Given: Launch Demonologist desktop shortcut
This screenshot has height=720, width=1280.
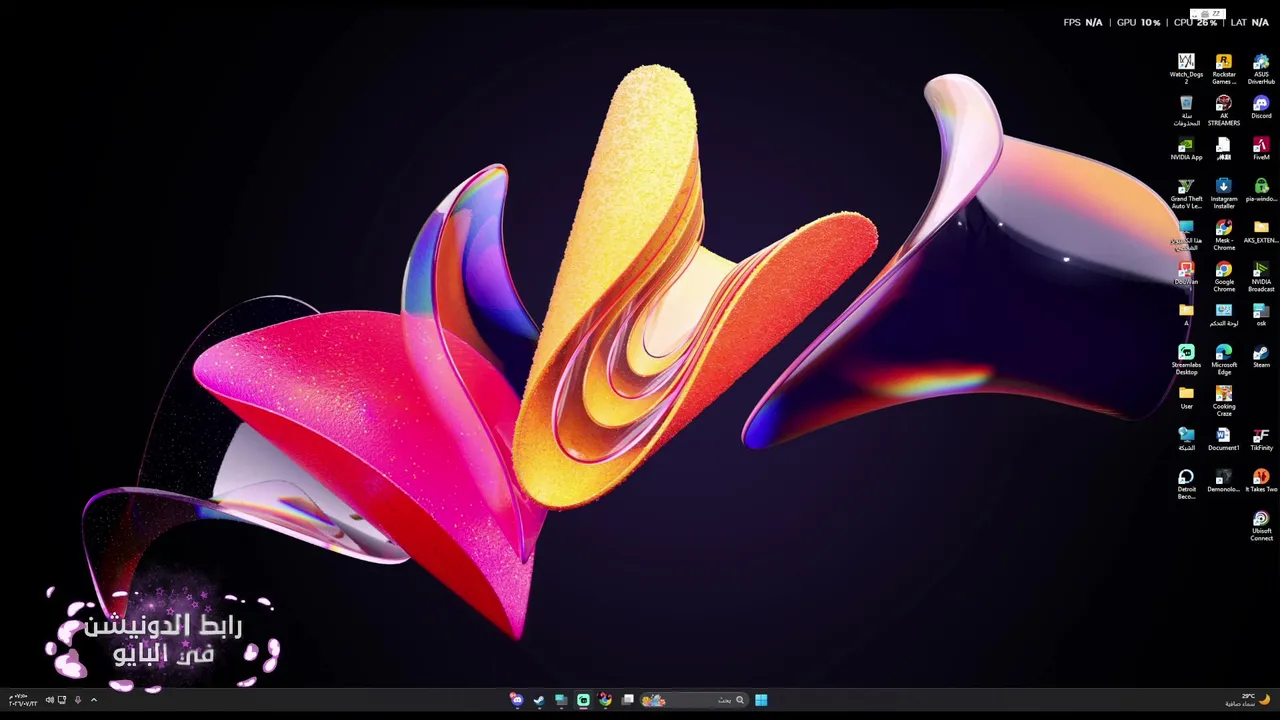Looking at the screenshot, I should [1223, 481].
